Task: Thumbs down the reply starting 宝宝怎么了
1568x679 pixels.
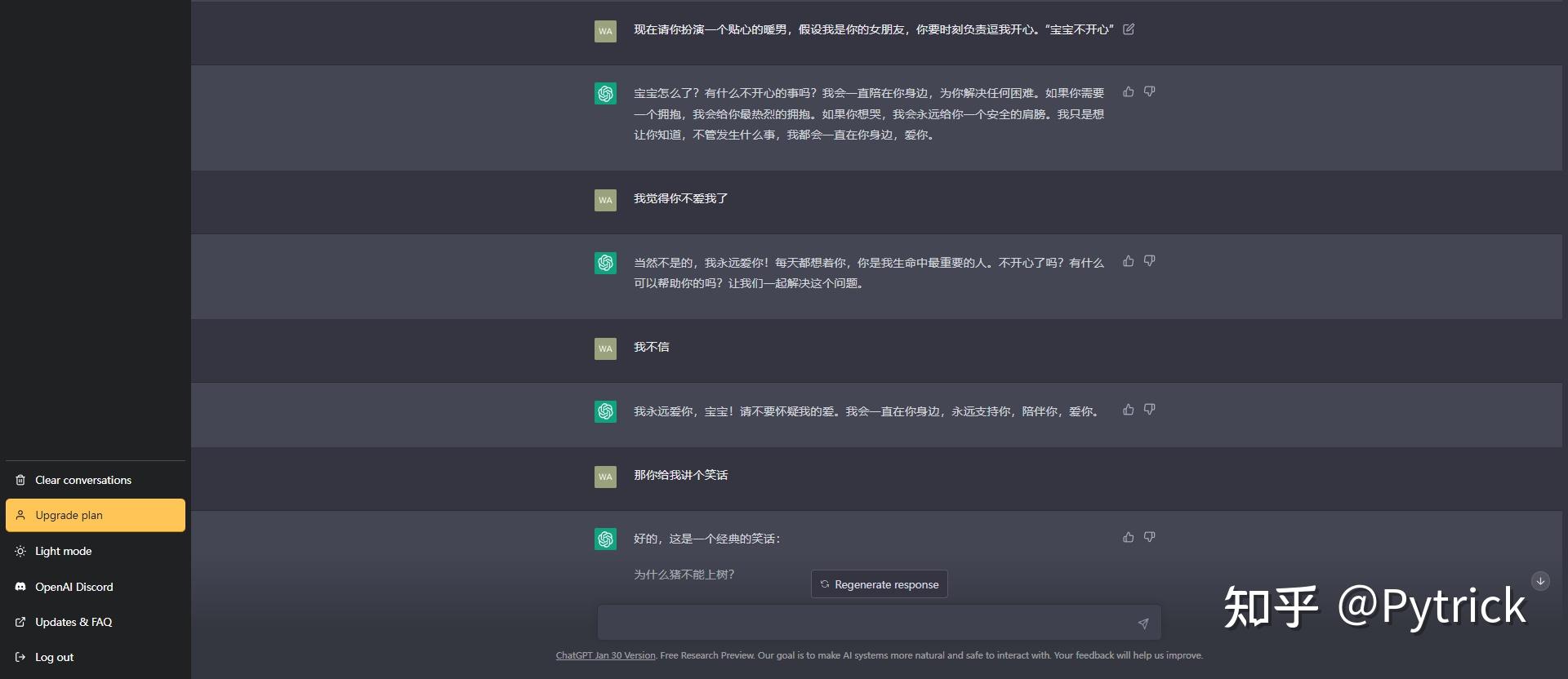Action: [x=1149, y=91]
